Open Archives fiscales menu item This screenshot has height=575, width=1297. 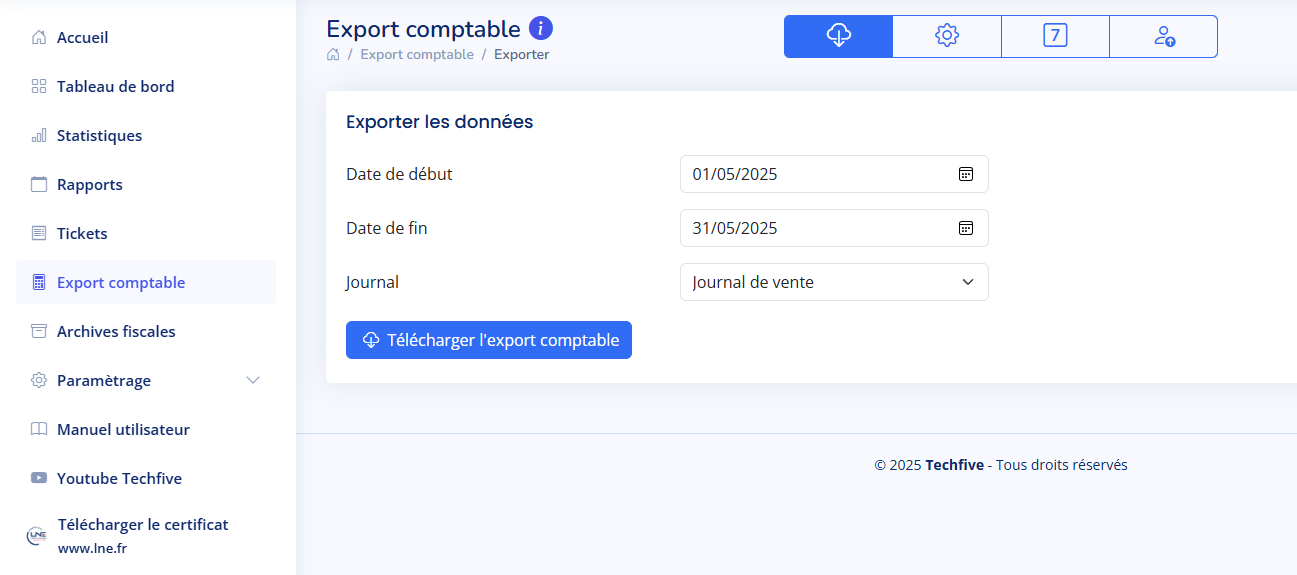(x=115, y=331)
